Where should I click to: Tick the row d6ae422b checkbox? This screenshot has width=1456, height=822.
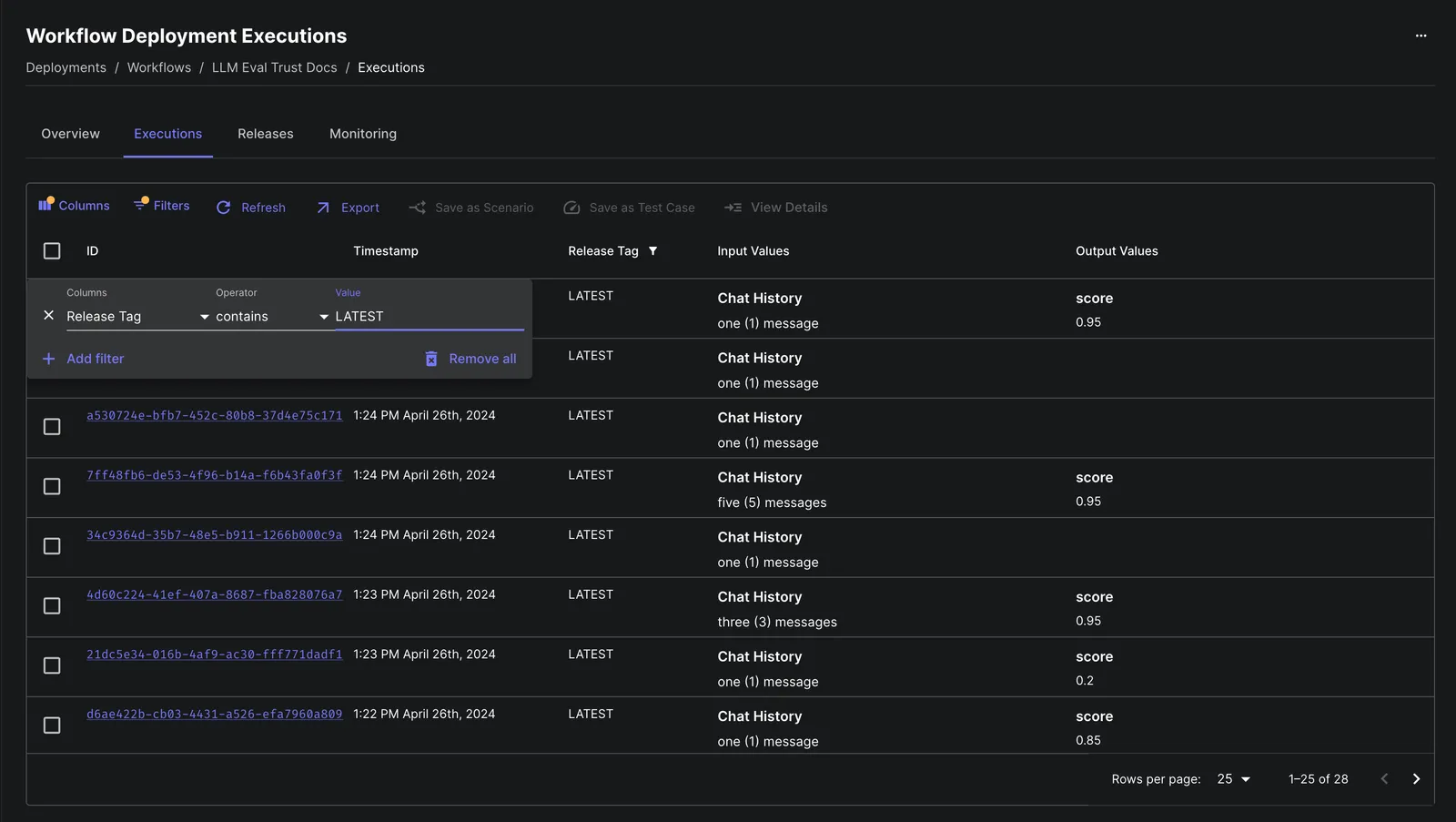52,726
